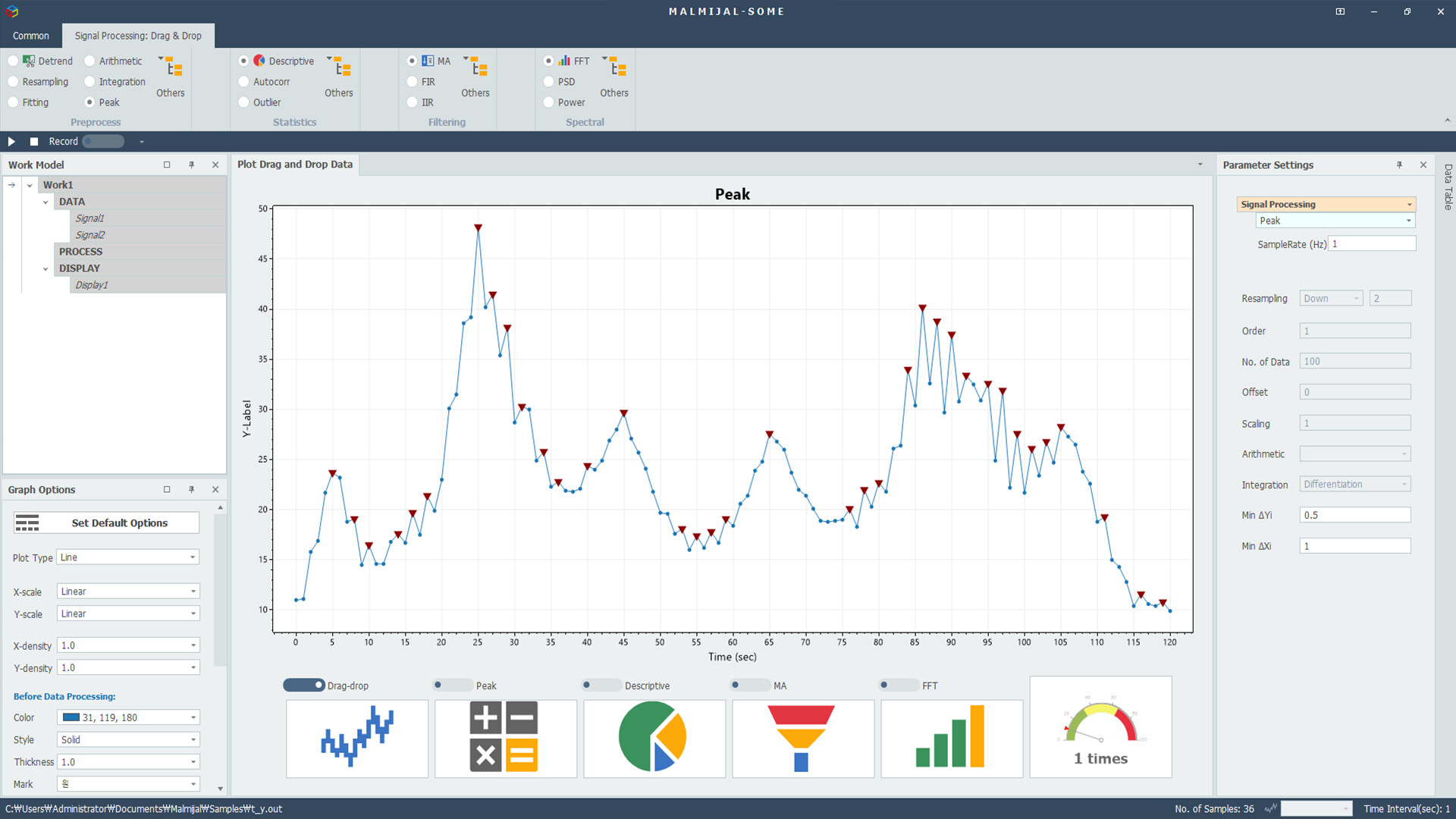Click the stop recording icon
This screenshot has height=819, width=1456.
[33, 141]
